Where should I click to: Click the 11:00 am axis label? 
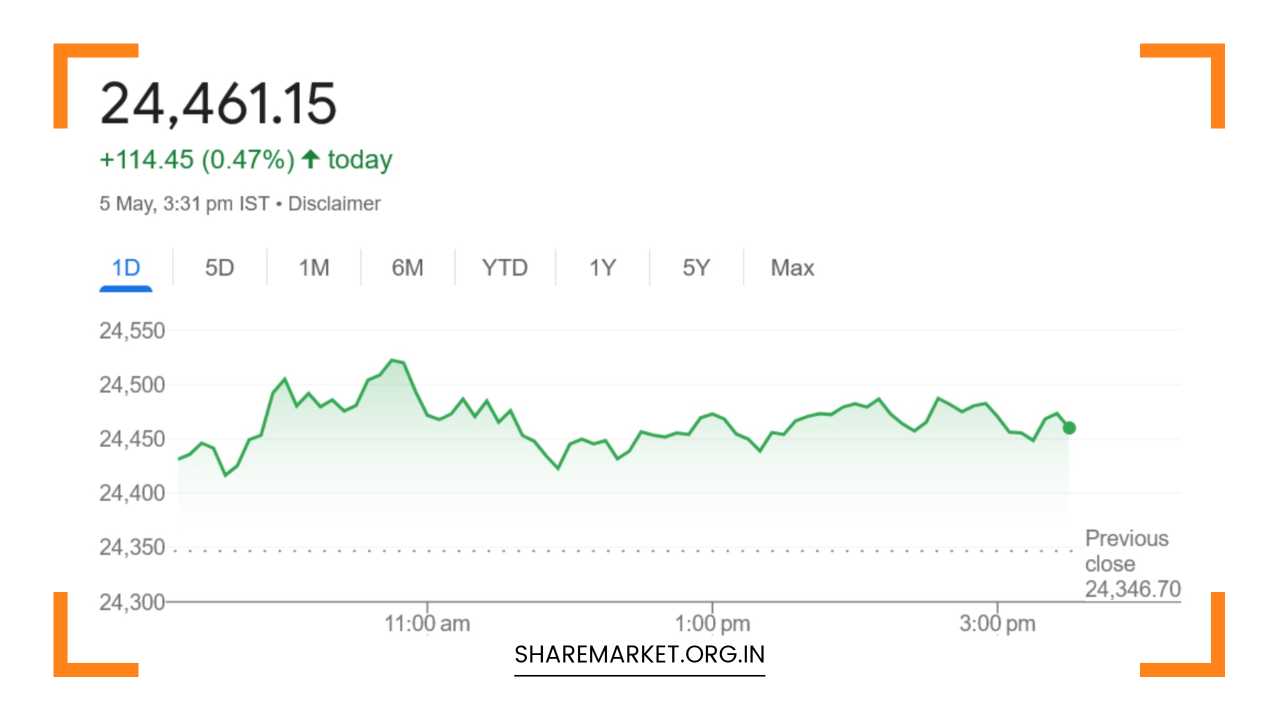pos(427,624)
